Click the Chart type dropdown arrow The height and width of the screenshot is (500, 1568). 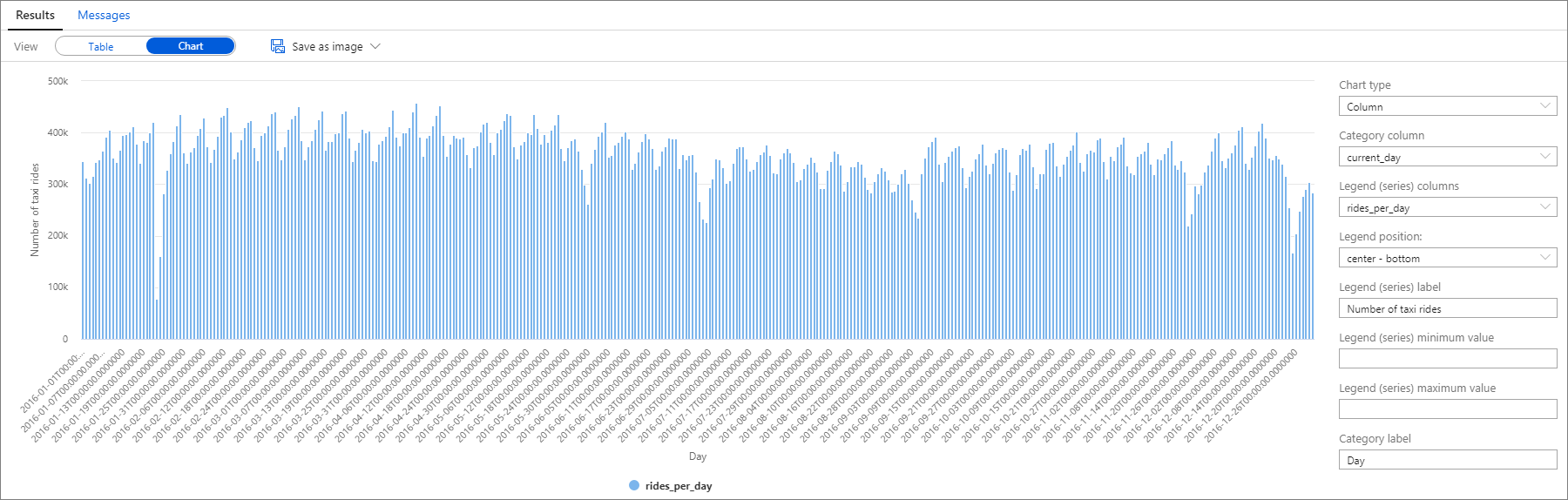[x=1545, y=106]
